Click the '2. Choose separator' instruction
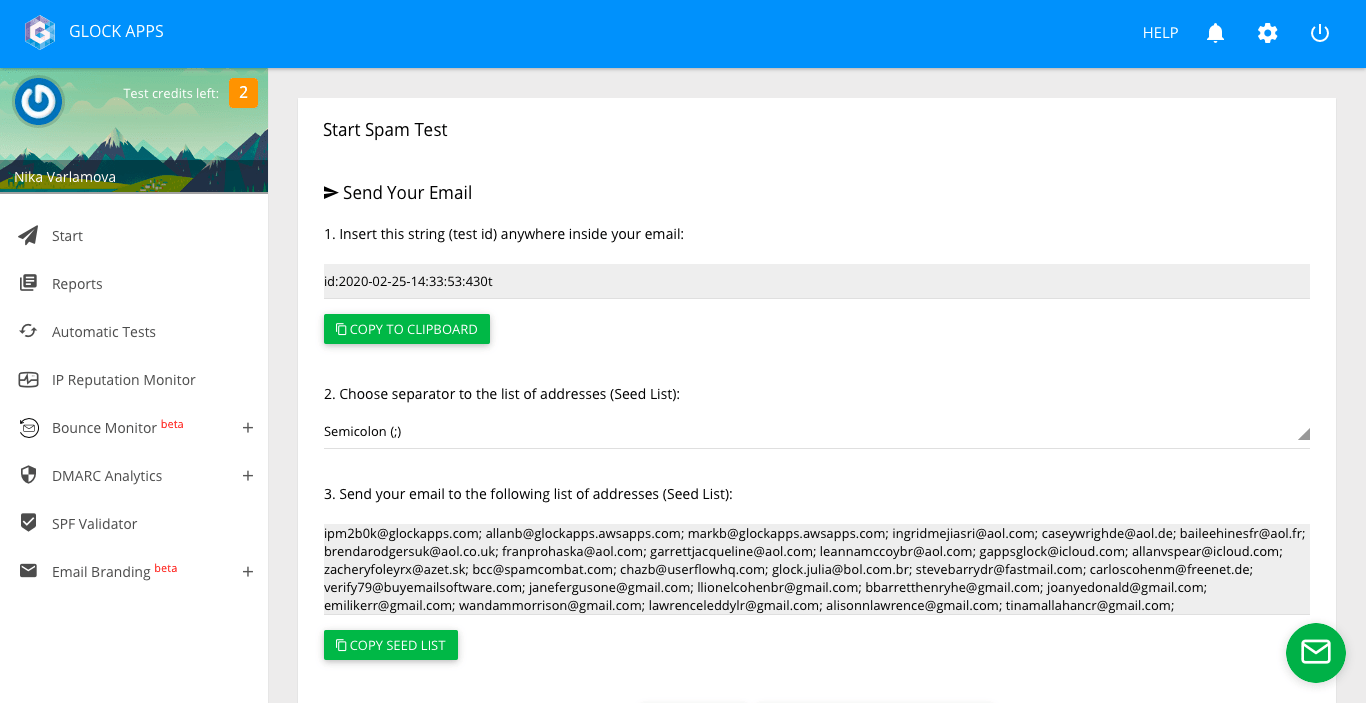 [x=501, y=394]
